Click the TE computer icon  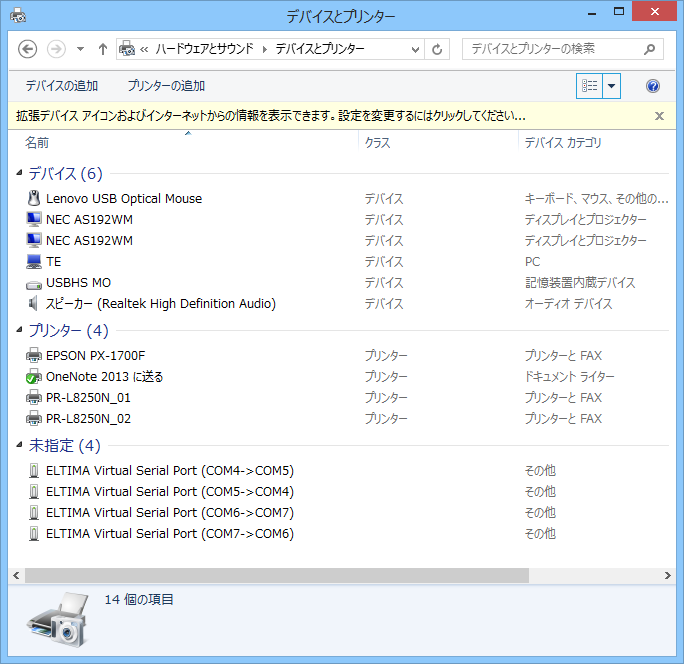point(34,261)
